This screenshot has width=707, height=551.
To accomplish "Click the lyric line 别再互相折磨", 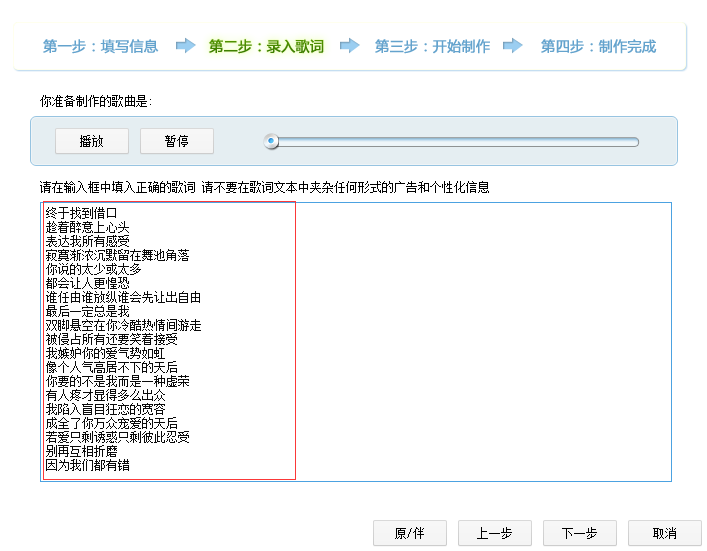I will pyautogui.click(x=82, y=451).
